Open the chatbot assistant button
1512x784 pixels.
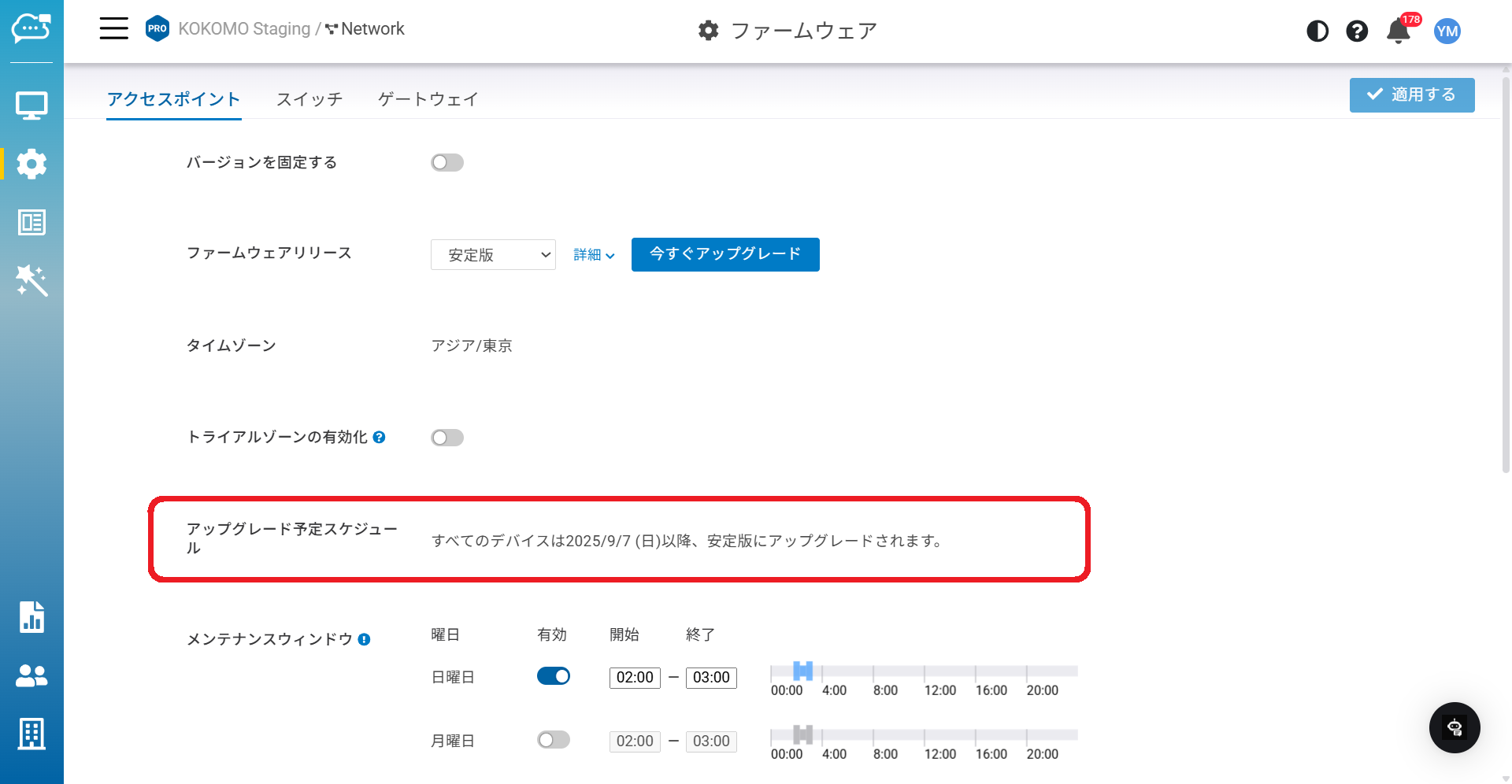coord(1455,727)
